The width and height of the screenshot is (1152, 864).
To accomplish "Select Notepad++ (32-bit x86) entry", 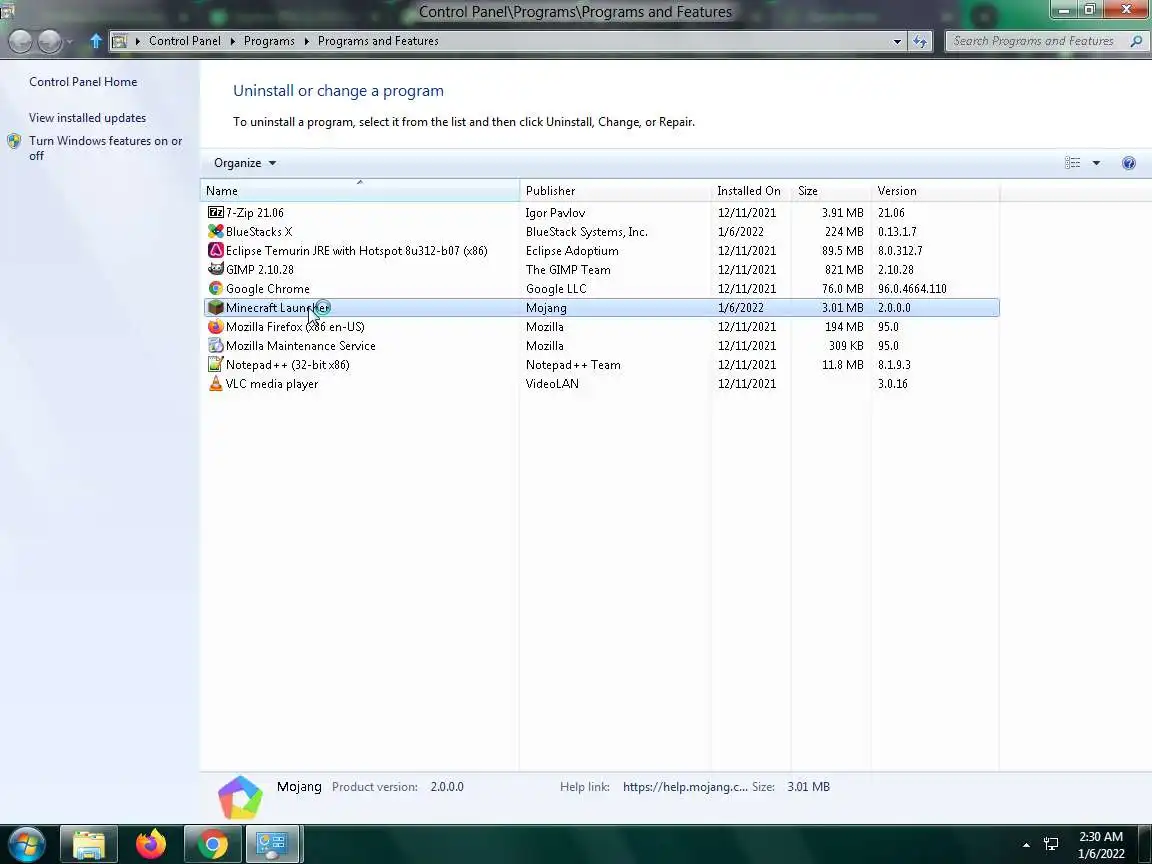I will [601, 364].
